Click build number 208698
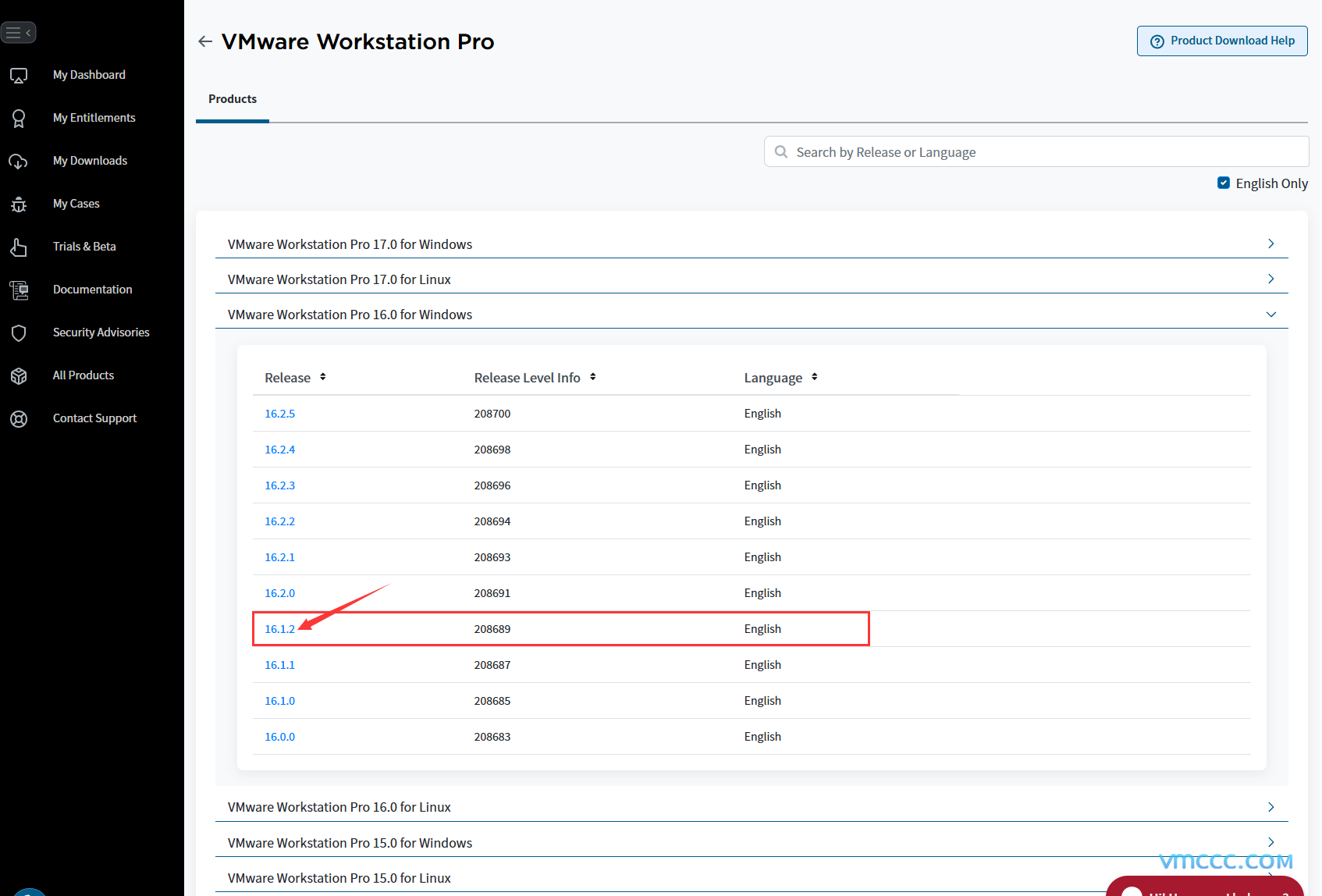The height and width of the screenshot is (896, 1322). 492,450
